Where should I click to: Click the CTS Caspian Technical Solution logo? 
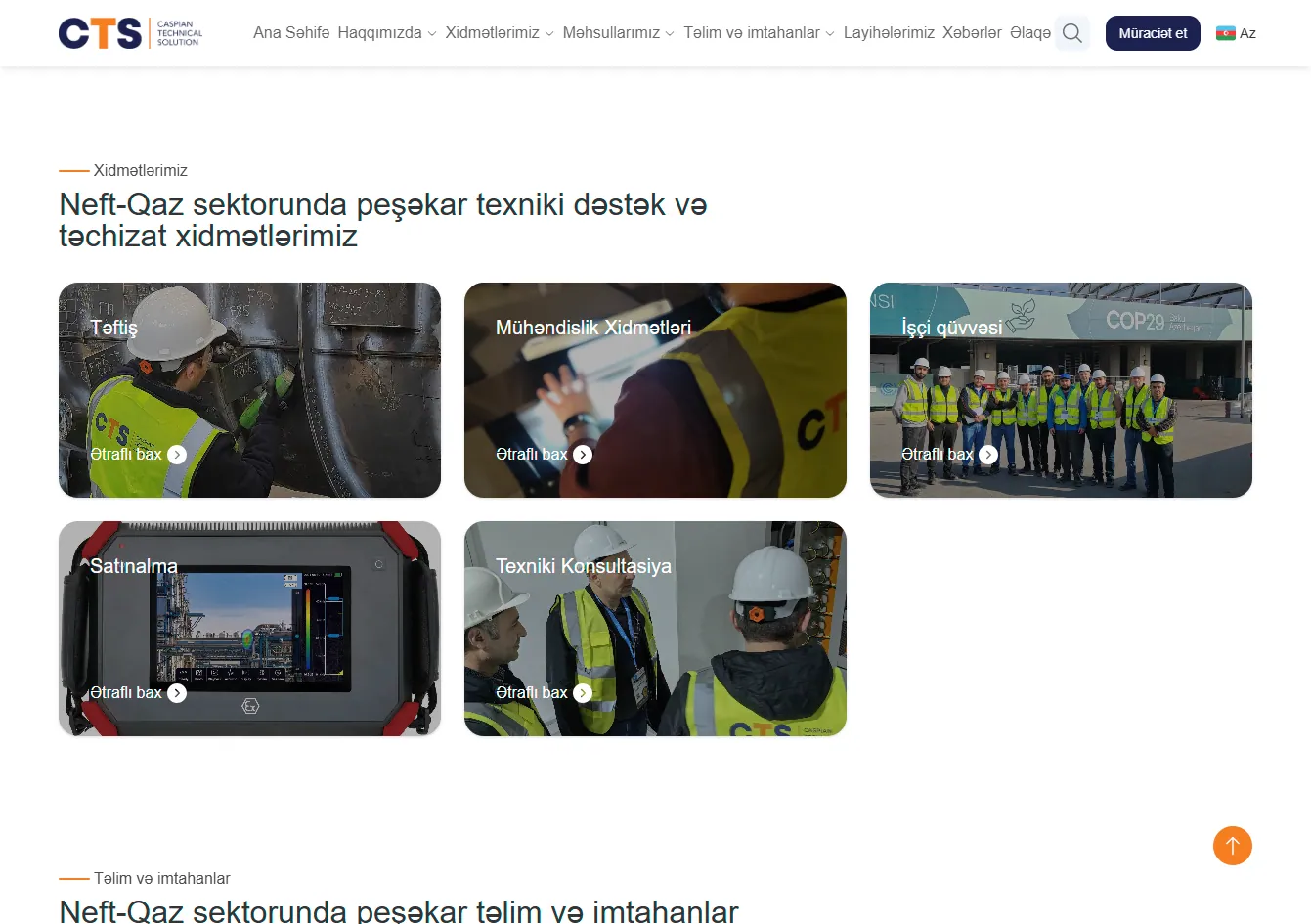click(x=131, y=33)
